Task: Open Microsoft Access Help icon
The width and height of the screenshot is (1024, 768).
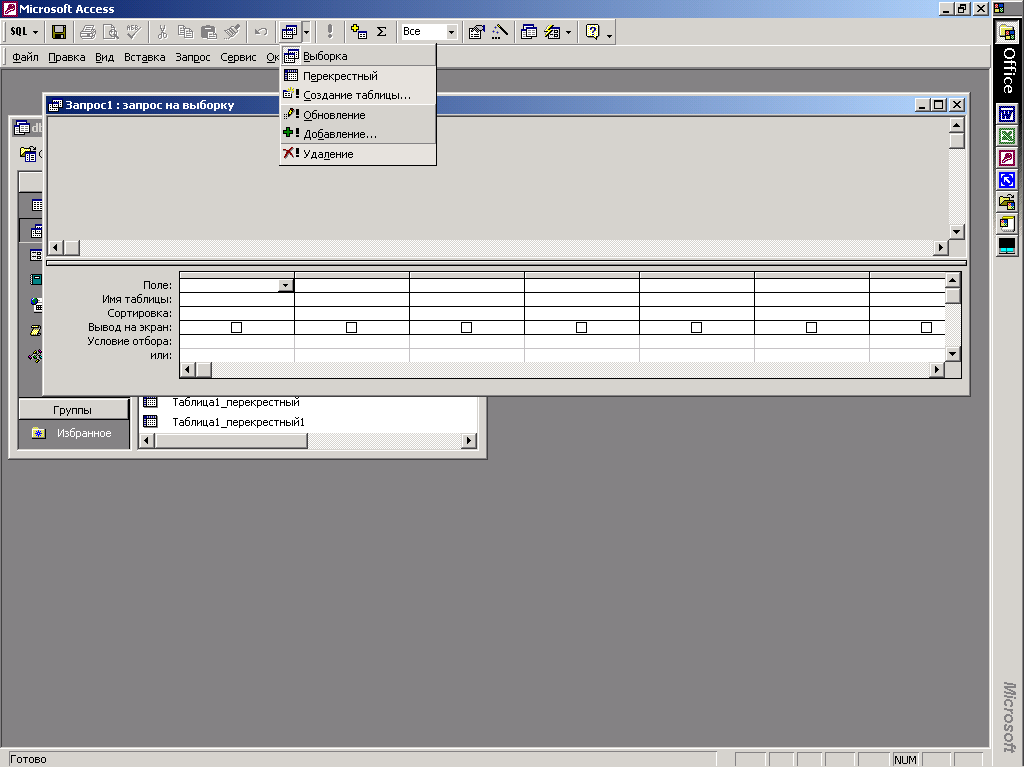Action: tap(592, 31)
